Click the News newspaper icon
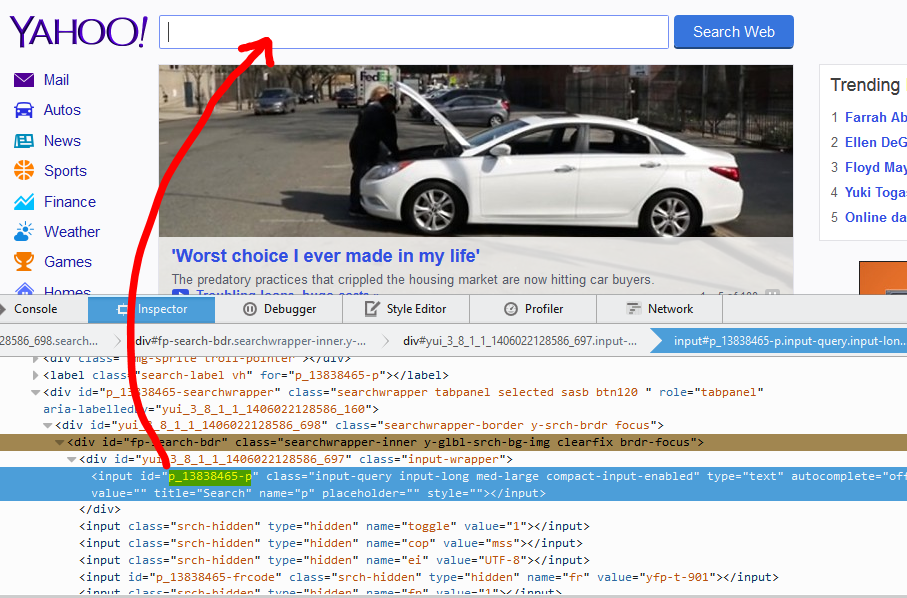This screenshot has height=598, width=907. (x=24, y=141)
